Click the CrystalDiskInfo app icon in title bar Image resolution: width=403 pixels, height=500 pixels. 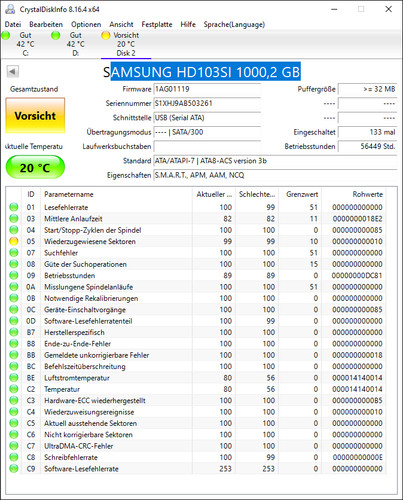pos(10,9)
